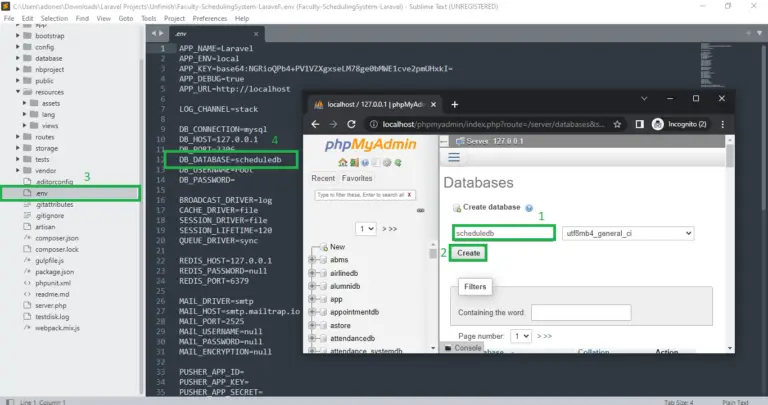
Task: Open navigation page number dropdown
Action: click(x=365, y=229)
